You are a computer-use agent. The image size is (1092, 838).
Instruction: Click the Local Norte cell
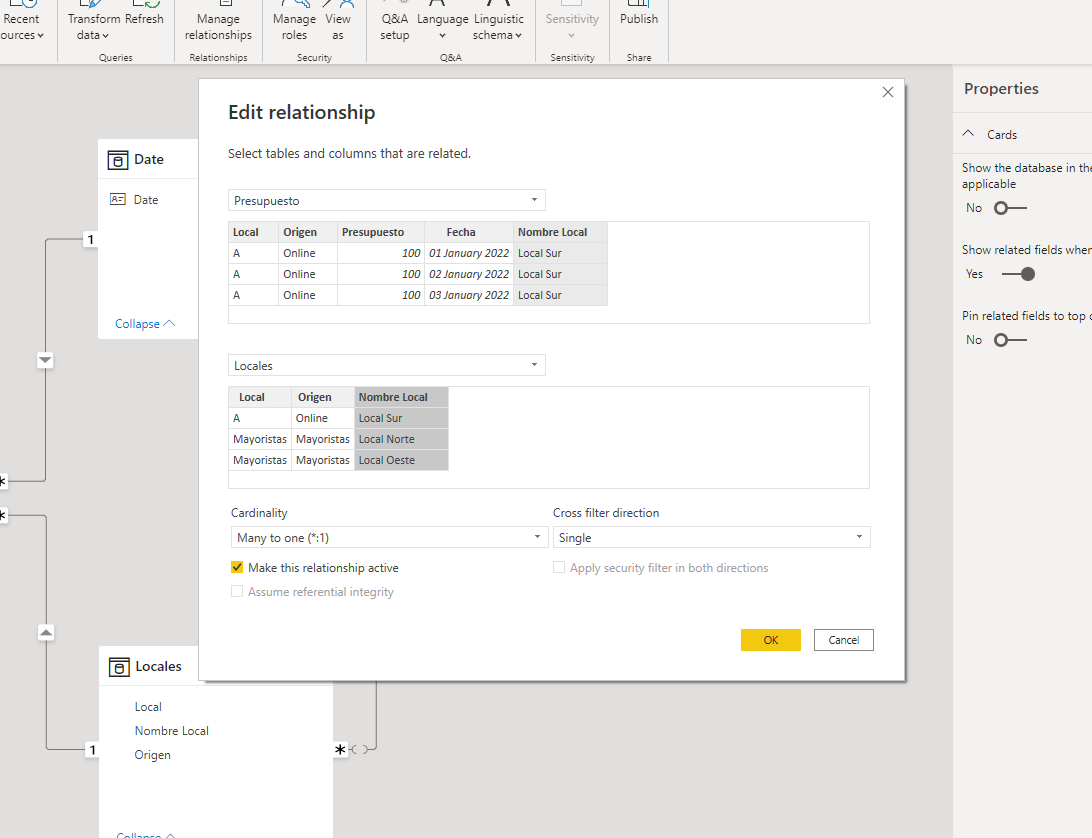[x=401, y=439]
